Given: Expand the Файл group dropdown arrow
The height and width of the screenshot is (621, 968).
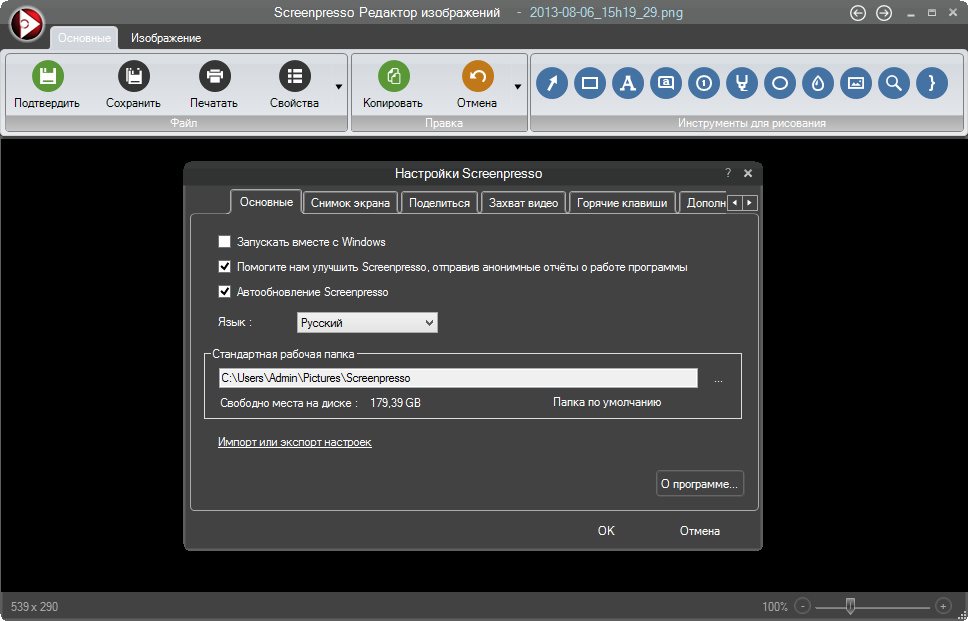Looking at the screenshot, I should pyautogui.click(x=339, y=87).
